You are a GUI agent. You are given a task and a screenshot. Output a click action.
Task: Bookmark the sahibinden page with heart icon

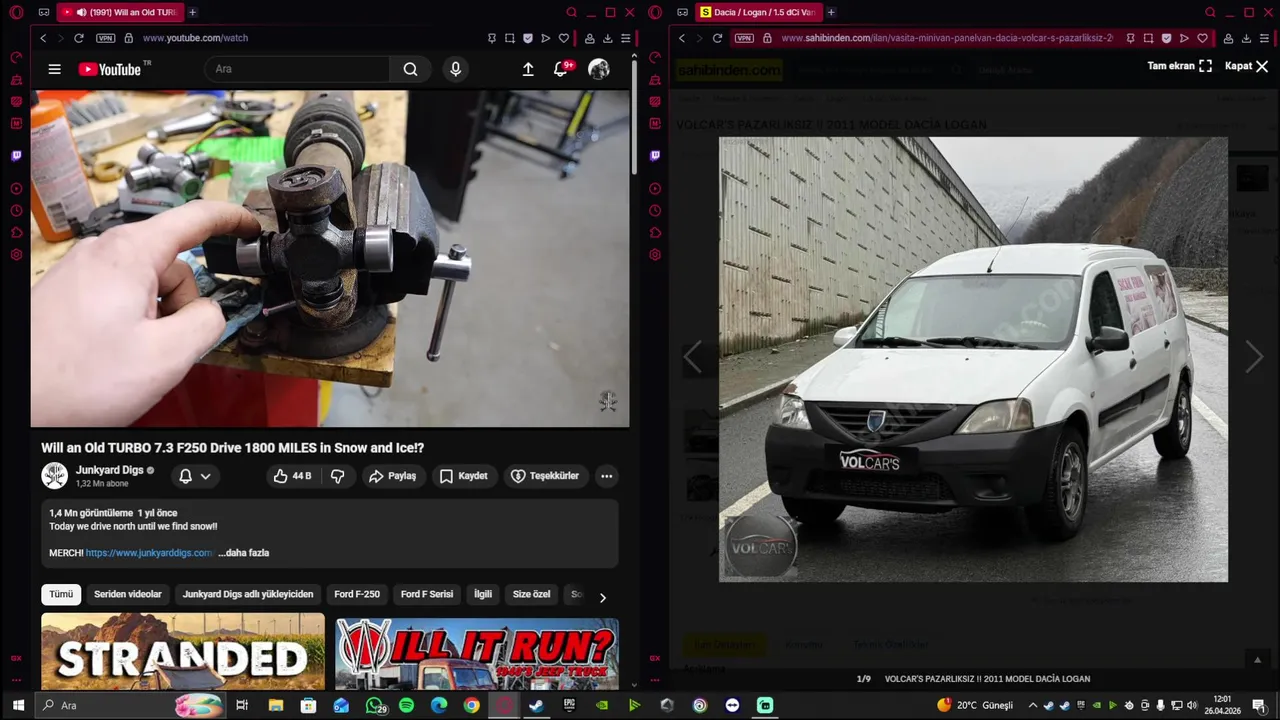click(x=1202, y=38)
